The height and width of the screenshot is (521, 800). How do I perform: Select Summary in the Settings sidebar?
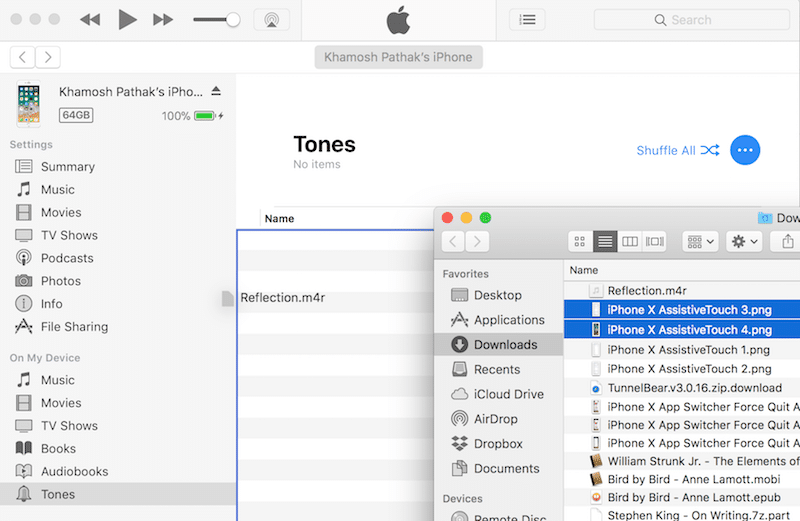pos(67,167)
